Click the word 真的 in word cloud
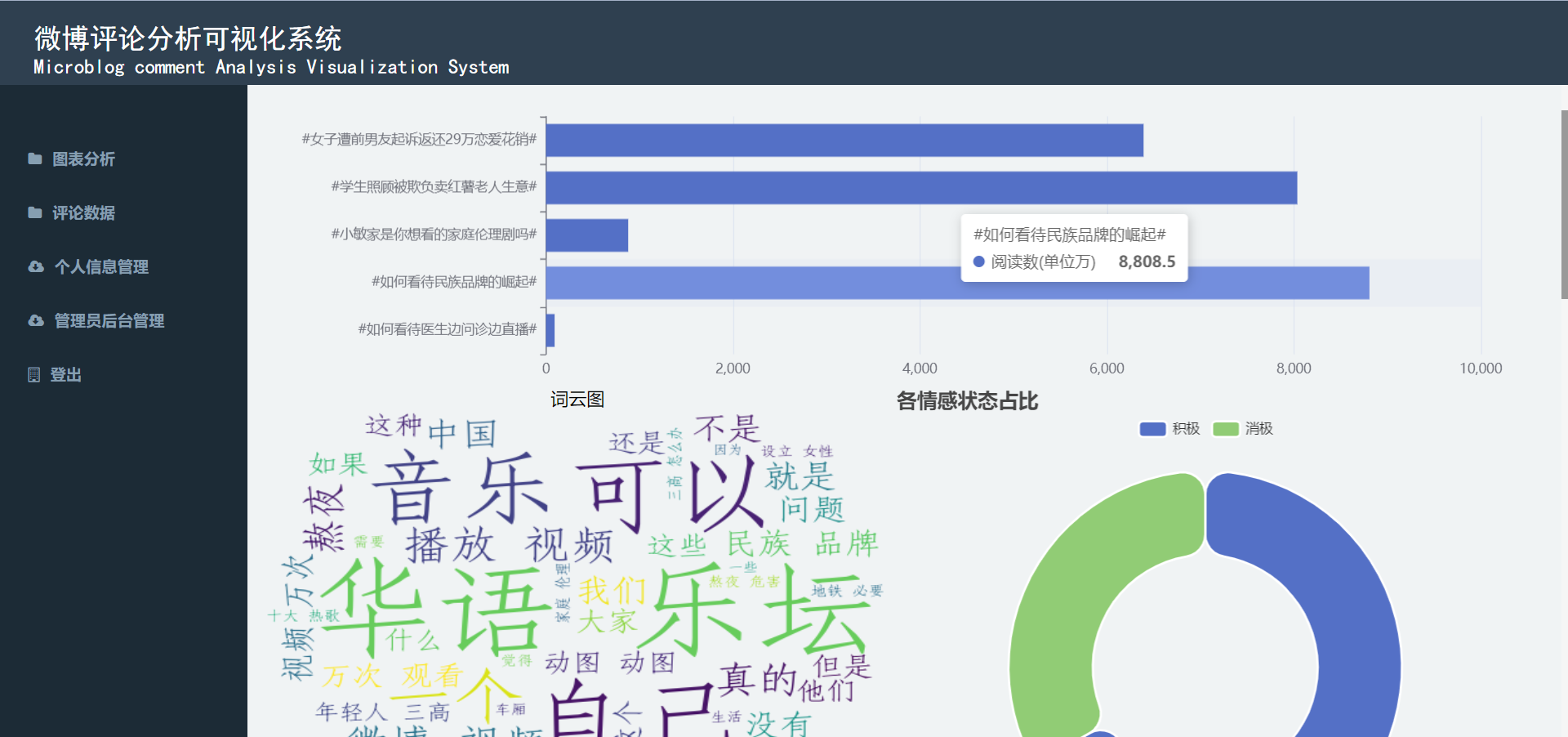The image size is (1568, 737). click(x=757, y=679)
